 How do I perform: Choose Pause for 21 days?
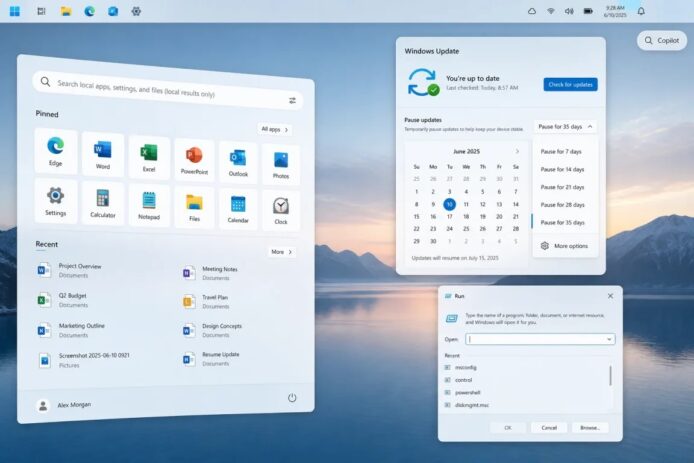pos(565,187)
